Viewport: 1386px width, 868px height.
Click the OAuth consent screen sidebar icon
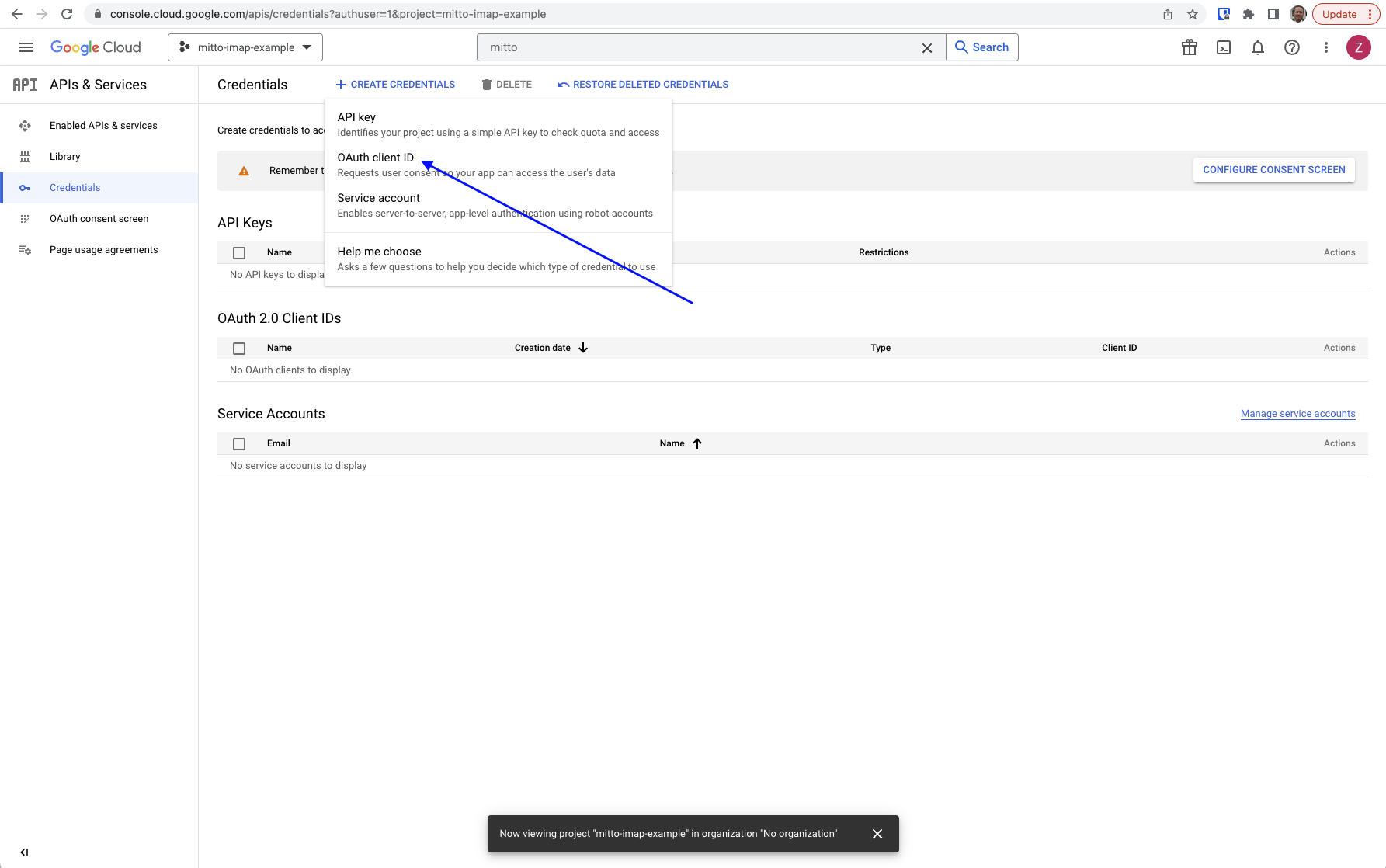point(25,219)
